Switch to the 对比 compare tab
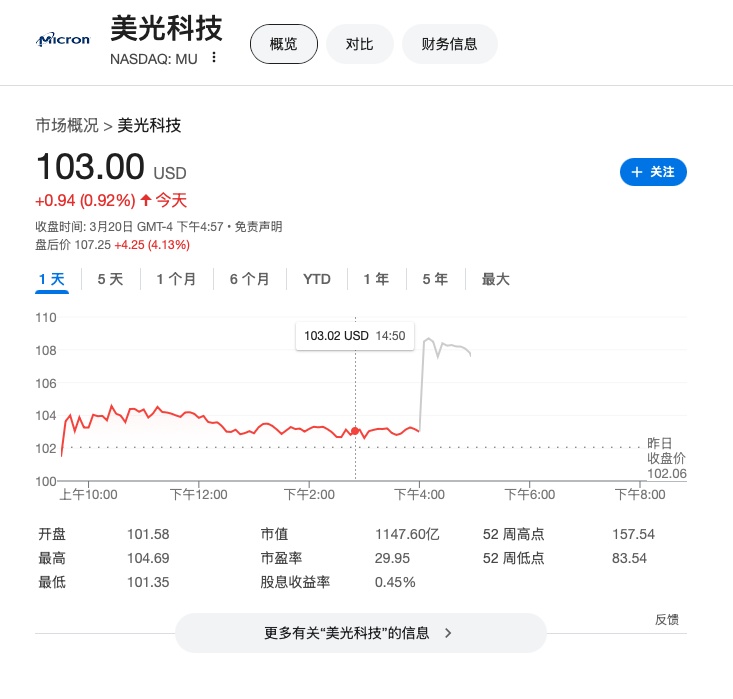The image size is (733, 699). pyautogui.click(x=359, y=44)
